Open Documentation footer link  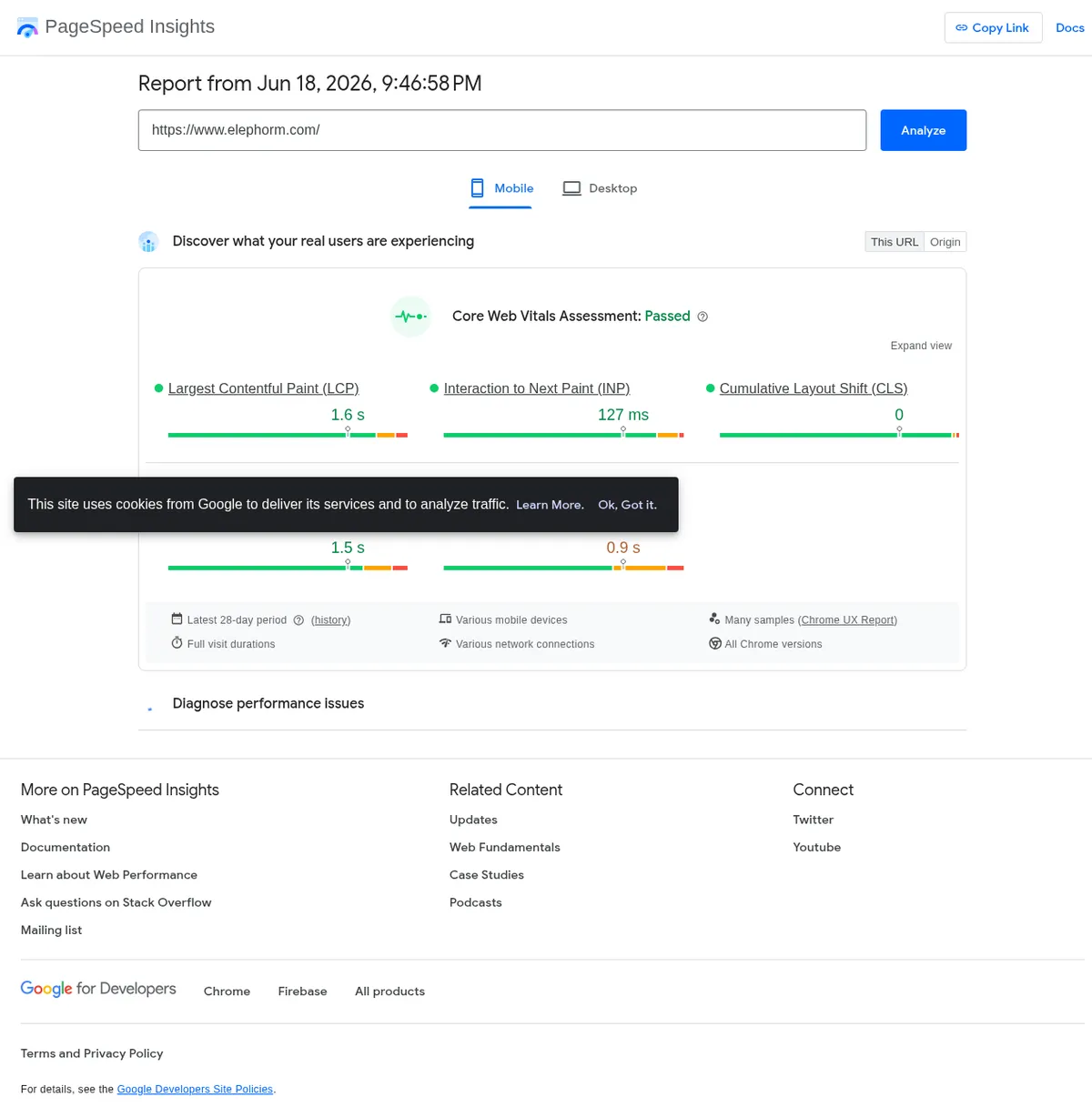click(x=66, y=847)
